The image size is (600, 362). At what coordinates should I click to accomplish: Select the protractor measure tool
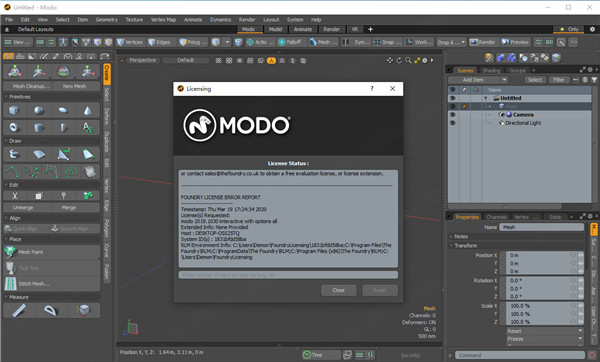click(51, 310)
